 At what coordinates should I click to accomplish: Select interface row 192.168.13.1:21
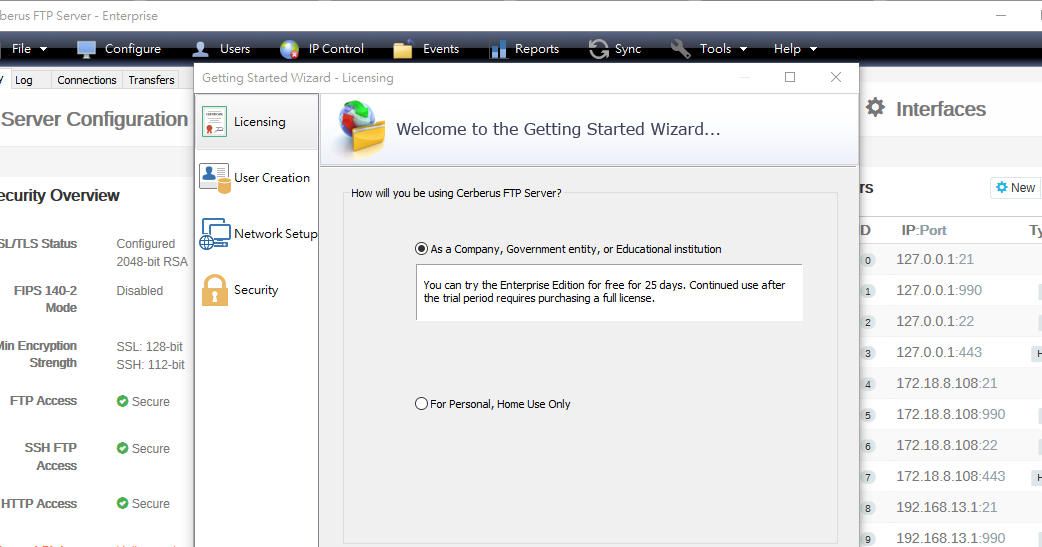[x=950, y=507]
